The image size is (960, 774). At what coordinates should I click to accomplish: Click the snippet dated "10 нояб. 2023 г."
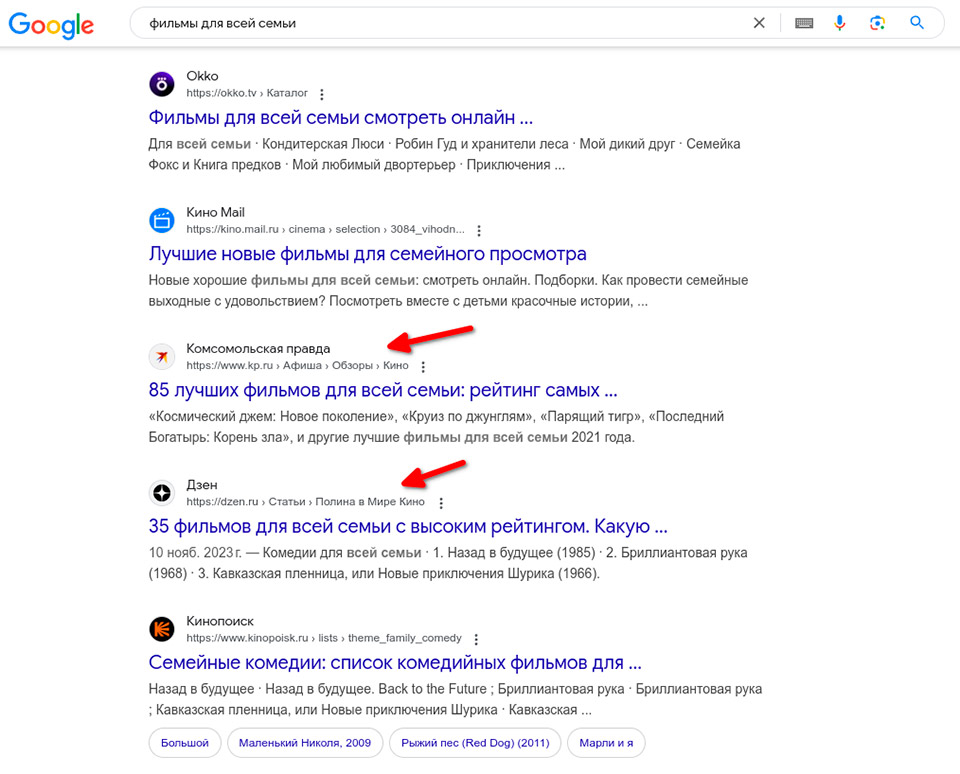(x=448, y=563)
